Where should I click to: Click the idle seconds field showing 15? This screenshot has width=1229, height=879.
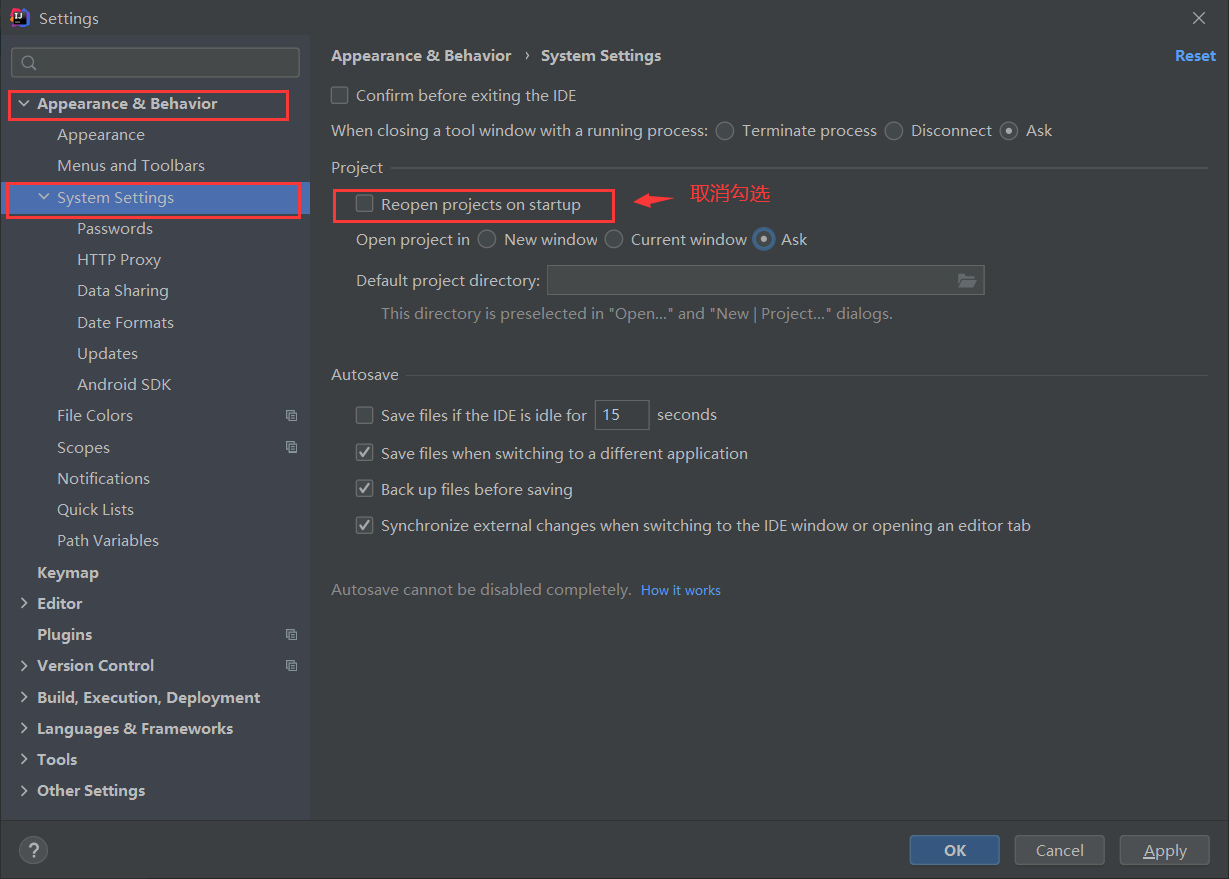click(622, 415)
